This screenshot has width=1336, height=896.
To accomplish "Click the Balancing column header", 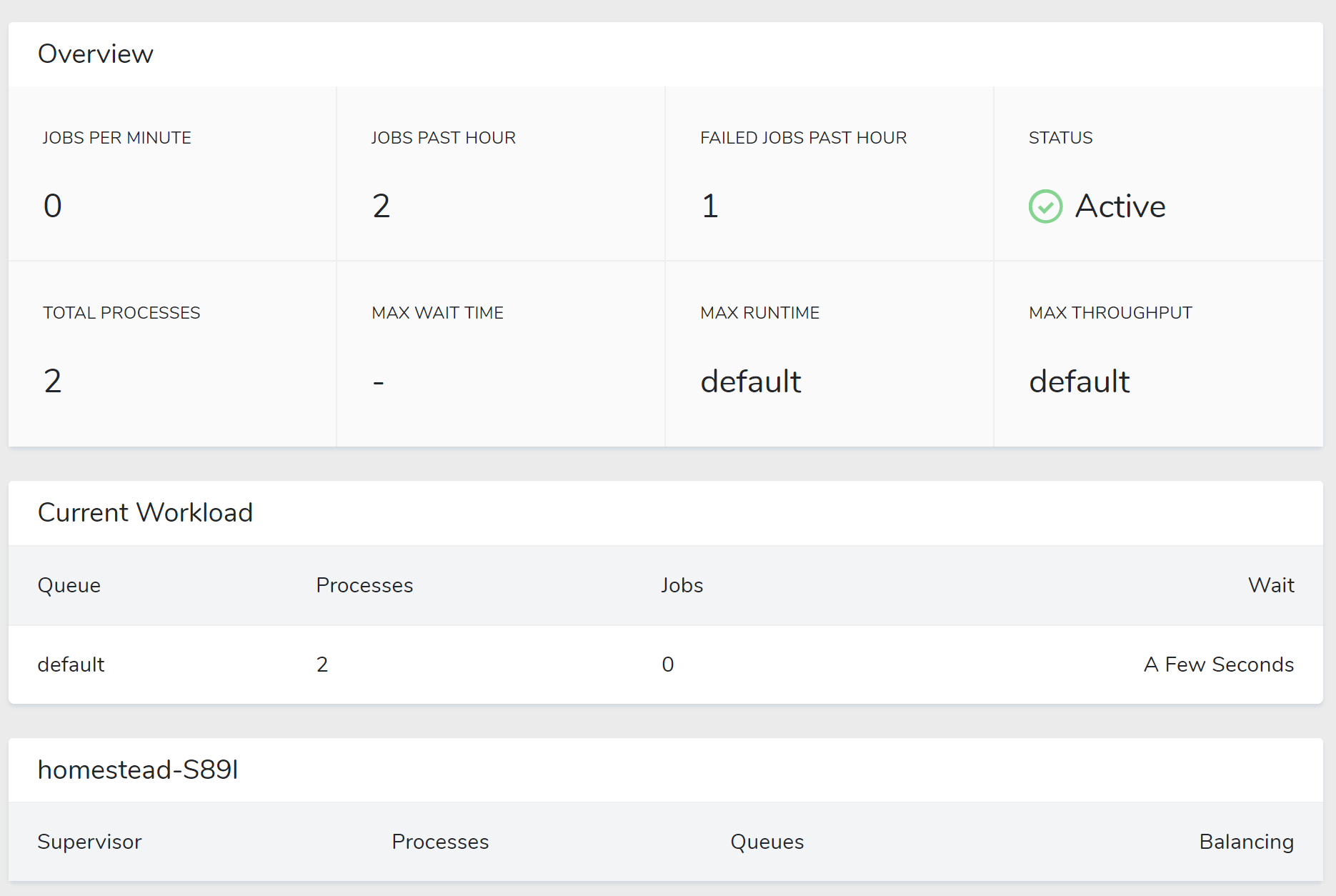I will pyautogui.click(x=1247, y=842).
